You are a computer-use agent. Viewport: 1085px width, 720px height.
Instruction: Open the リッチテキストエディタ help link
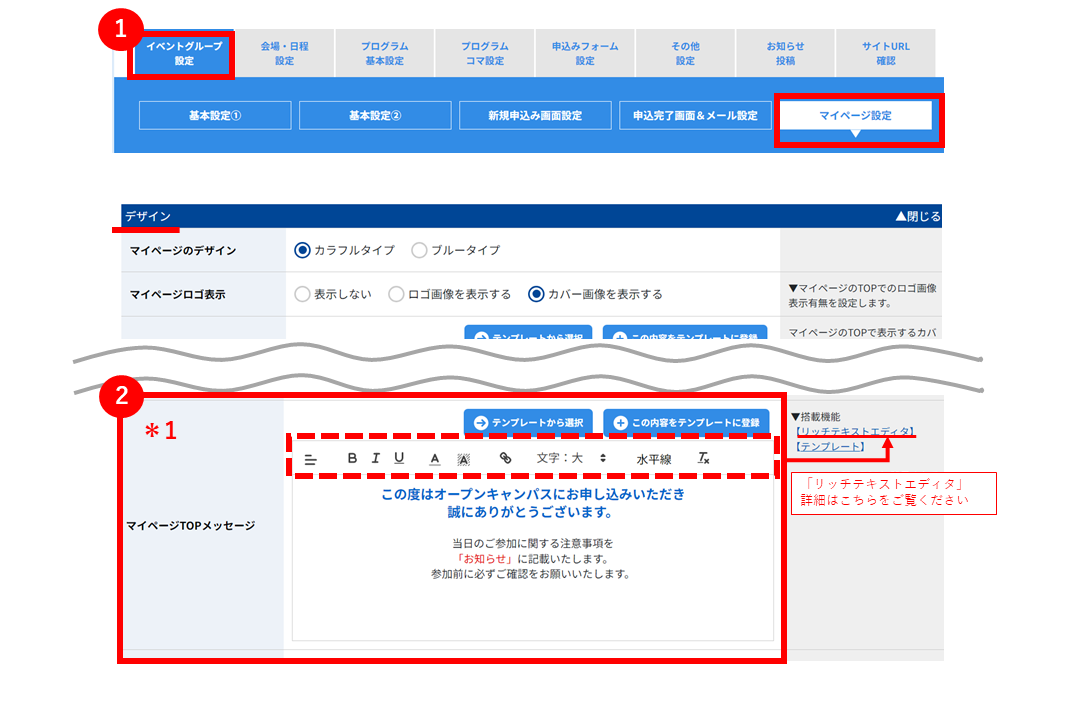click(x=855, y=432)
